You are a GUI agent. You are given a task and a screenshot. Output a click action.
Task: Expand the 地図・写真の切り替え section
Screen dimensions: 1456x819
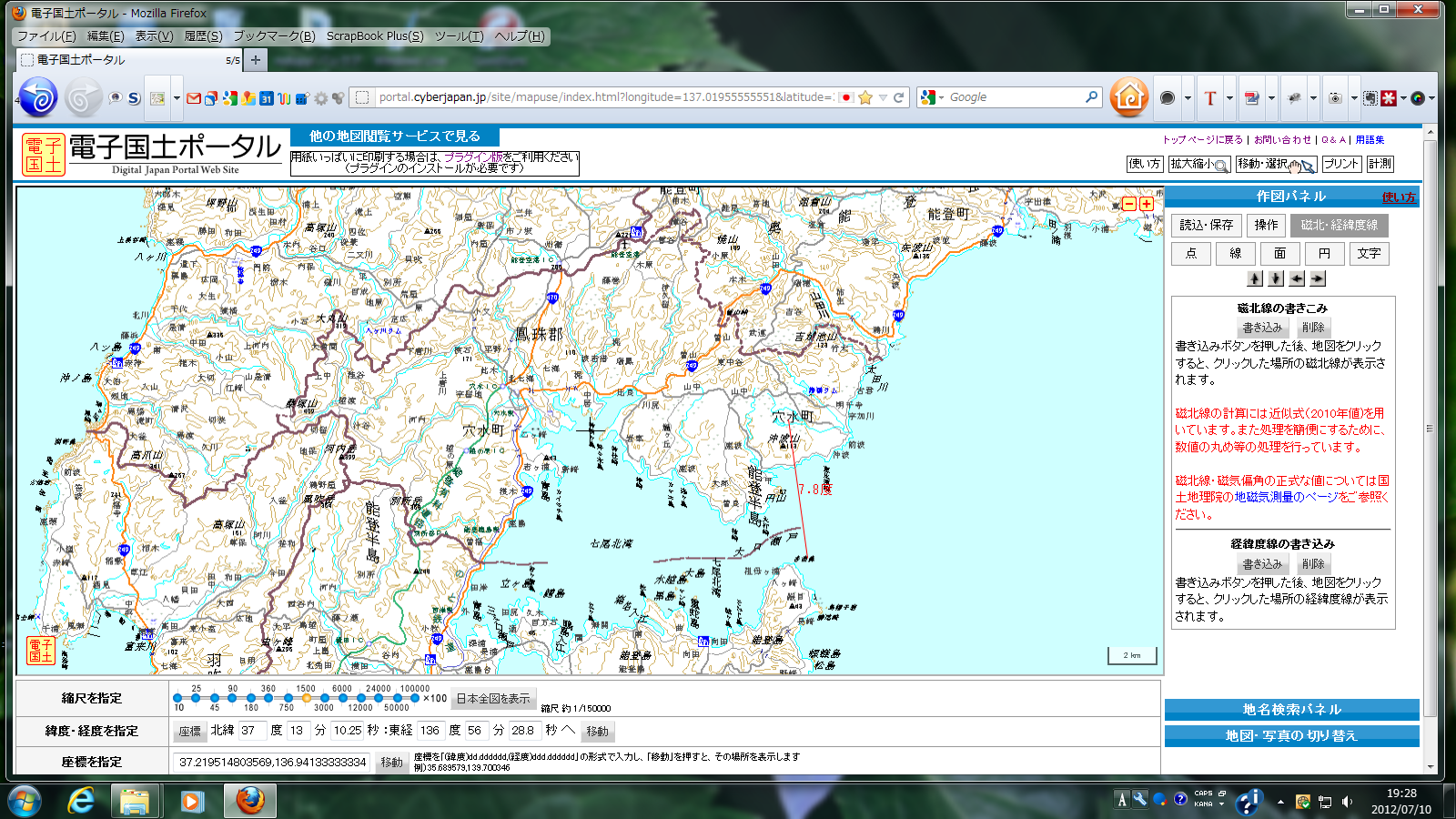point(1291,735)
